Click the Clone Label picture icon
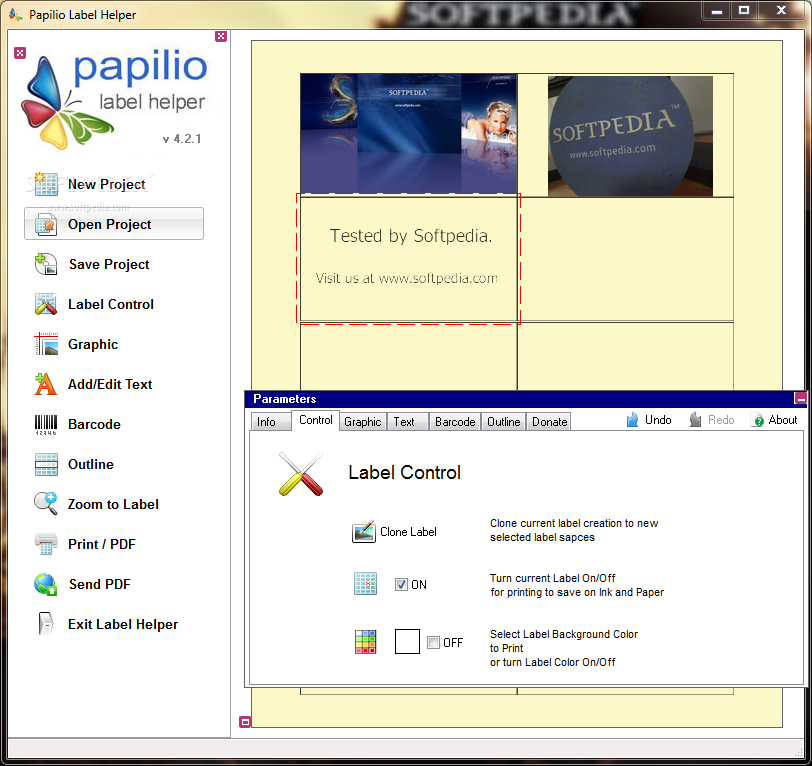The image size is (812, 766). (x=364, y=531)
